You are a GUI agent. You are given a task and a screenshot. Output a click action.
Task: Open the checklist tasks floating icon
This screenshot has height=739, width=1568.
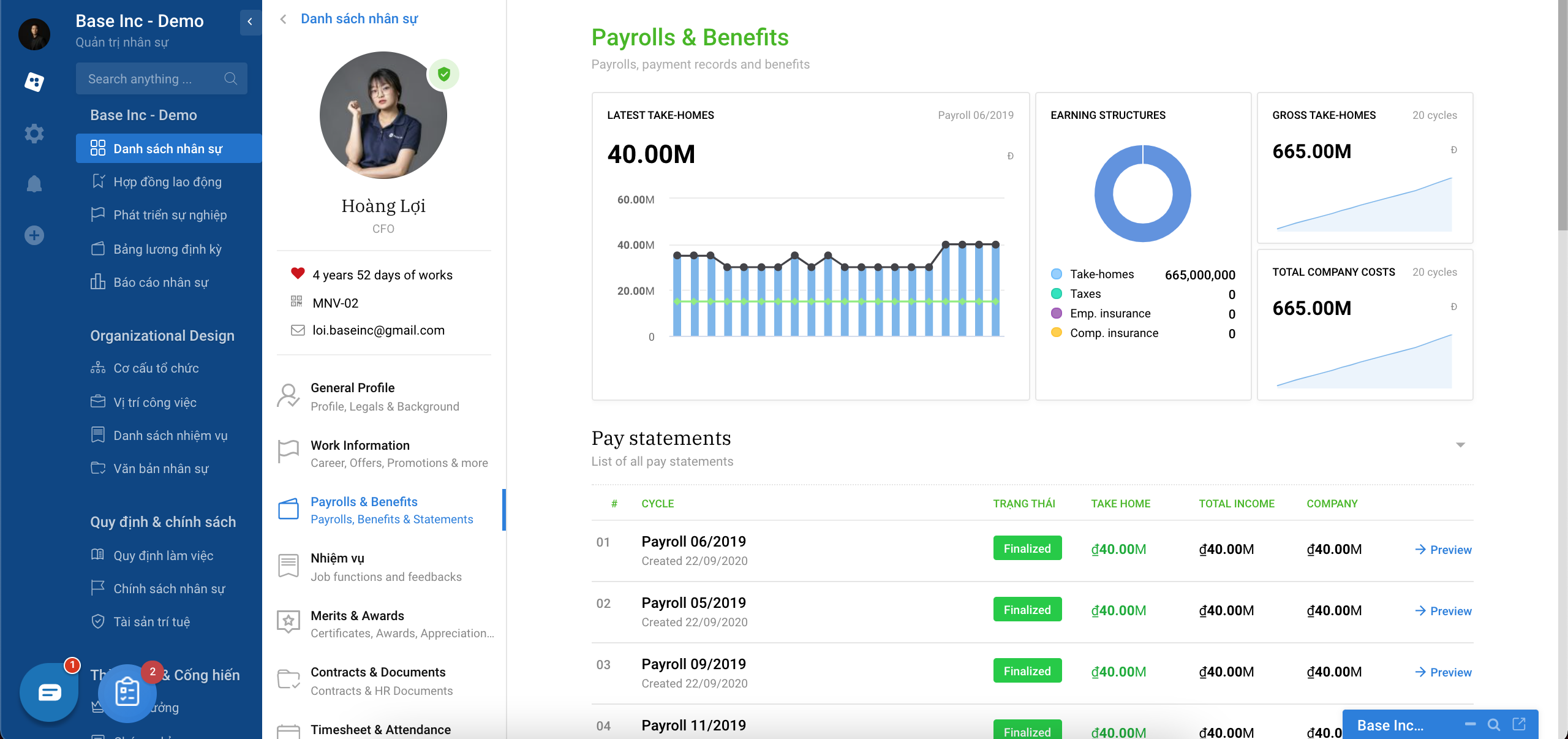coord(127,692)
